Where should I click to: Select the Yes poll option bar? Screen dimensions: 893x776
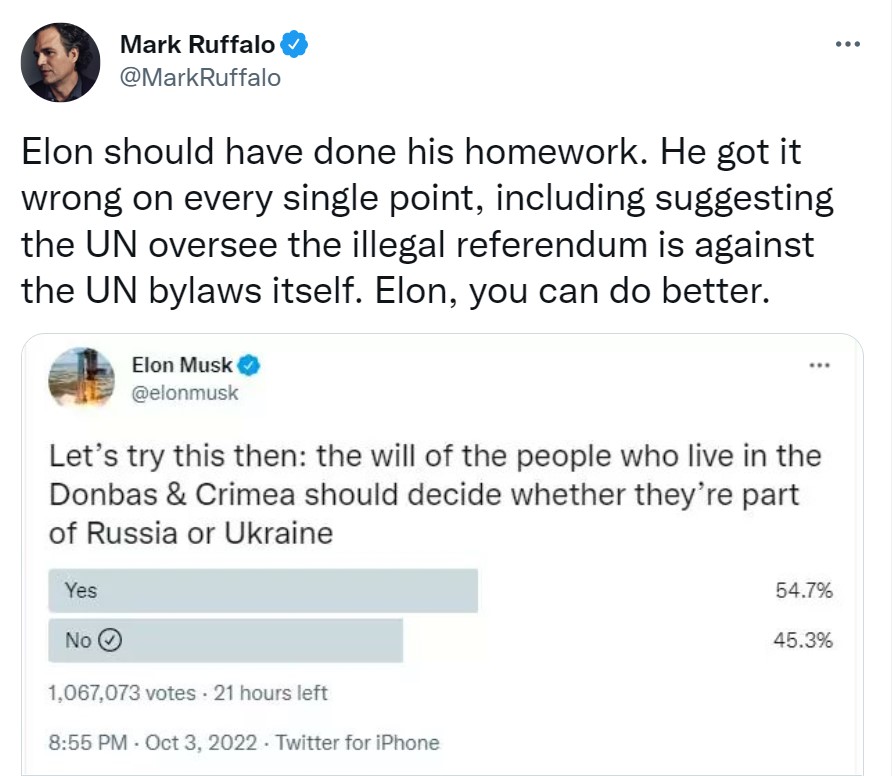tap(263, 591)
